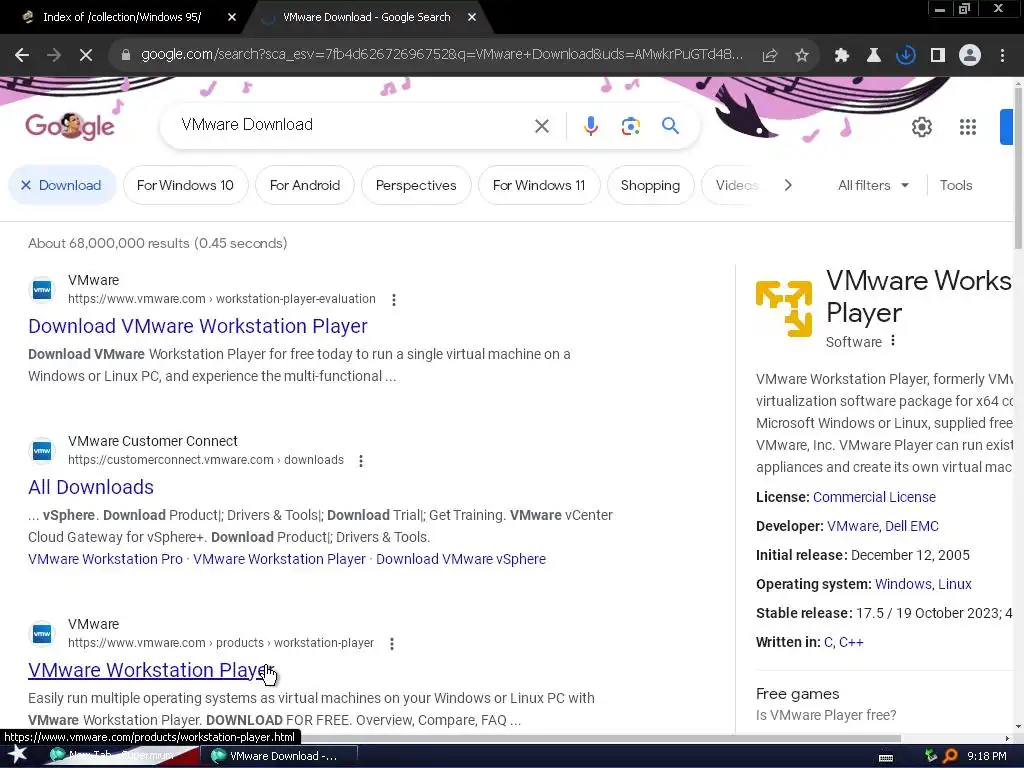The height and width of the screenshot is (768, 1024).
Task: Open the Chrome three-dot menu
Action: (1002, 56)
